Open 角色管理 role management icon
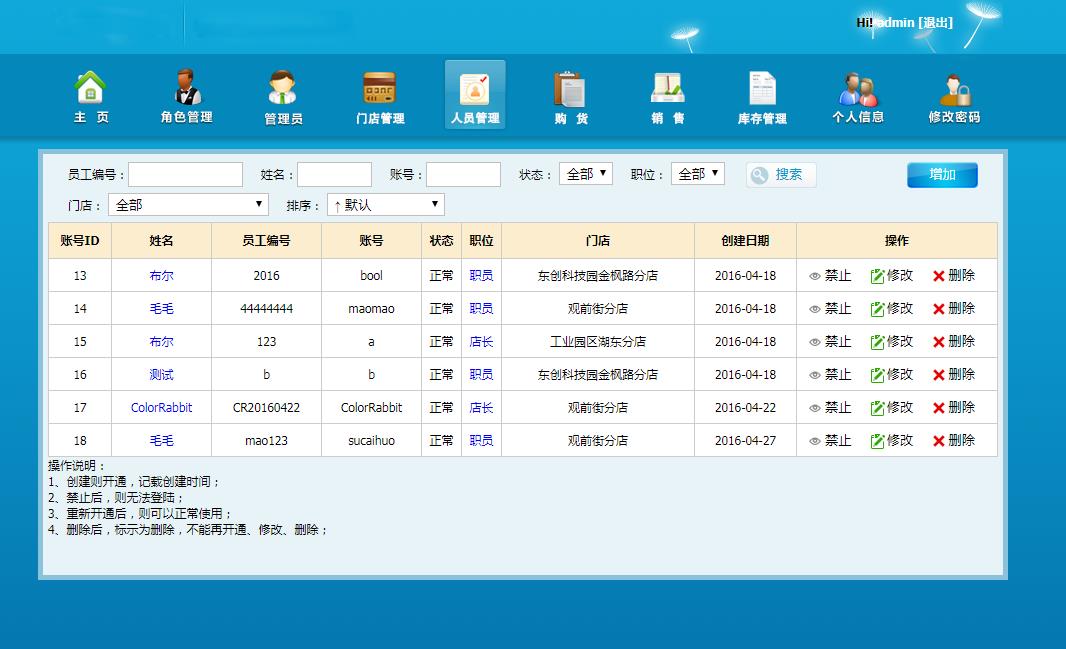Viewport: 1066px width, 649px height. (186, 96)
